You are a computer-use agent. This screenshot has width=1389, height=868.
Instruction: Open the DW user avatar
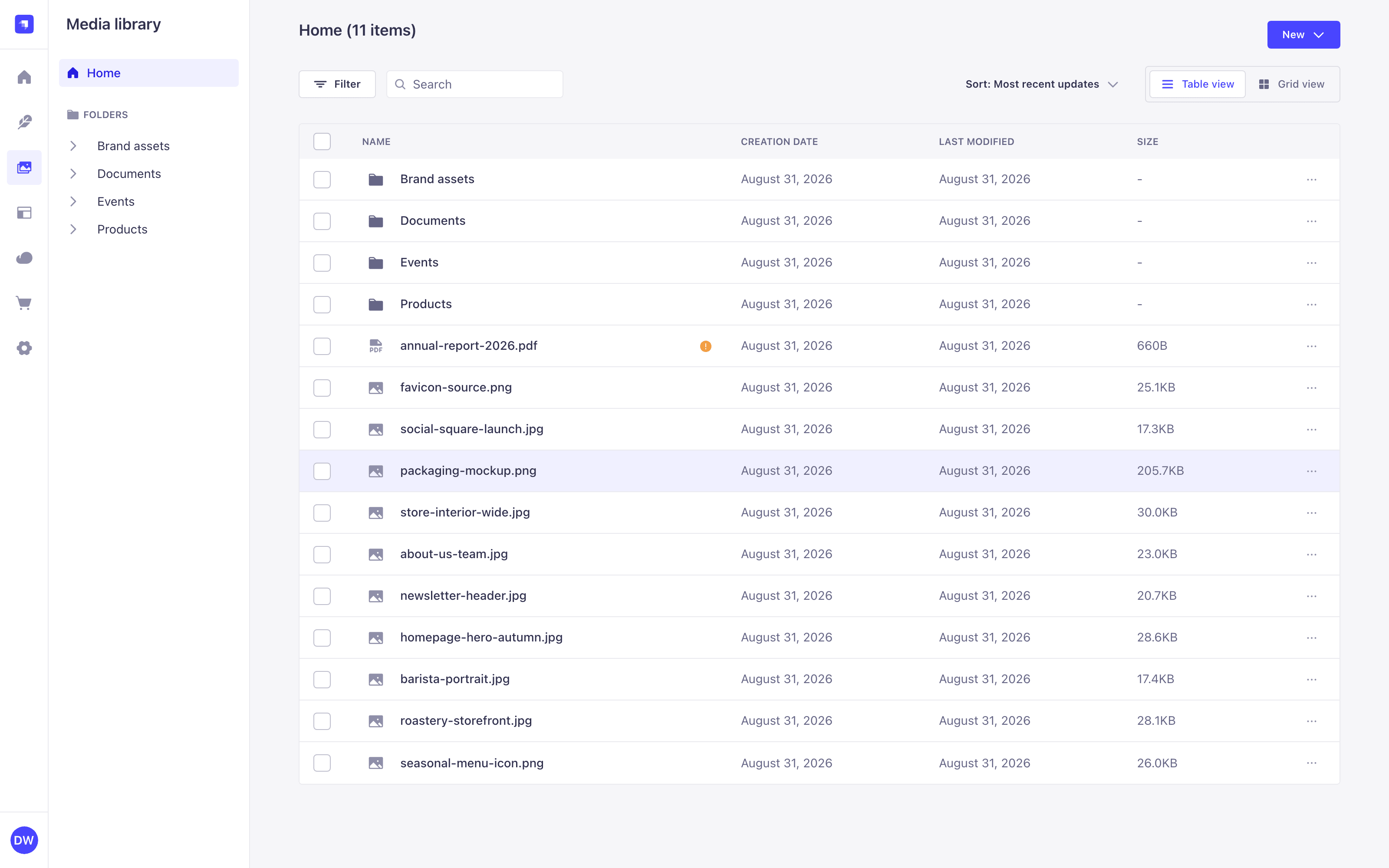coord(24,840)
